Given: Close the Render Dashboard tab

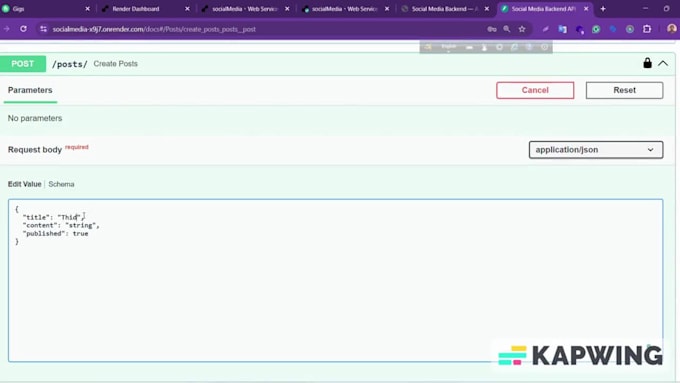Looking at the screenshot, I should (x=187, y=9).
